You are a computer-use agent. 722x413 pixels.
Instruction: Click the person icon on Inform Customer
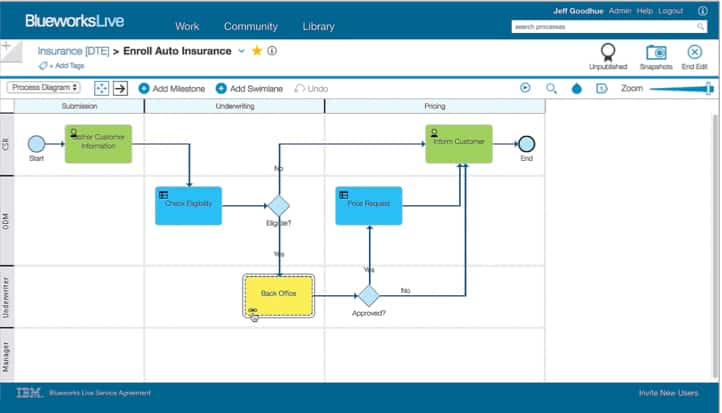pyautogui.click(x=434, y=133)
